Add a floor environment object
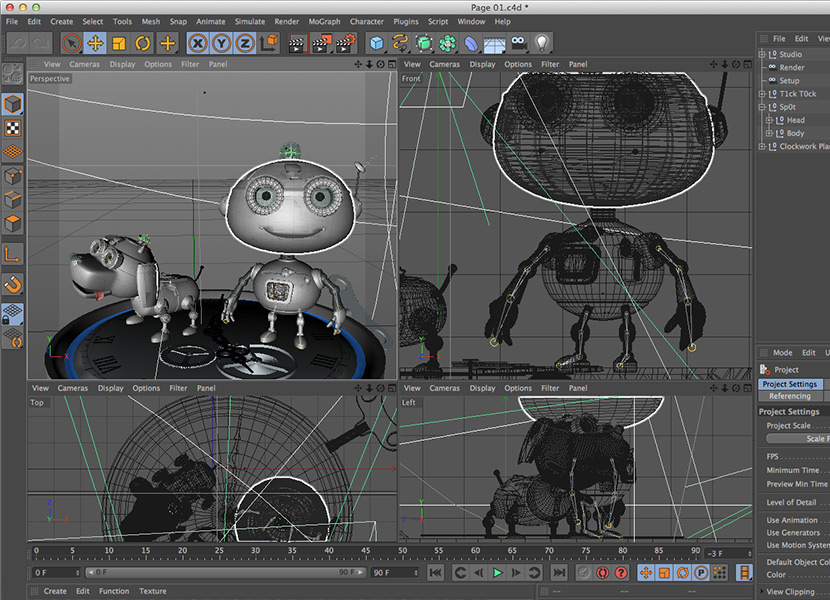 [494, 43]
